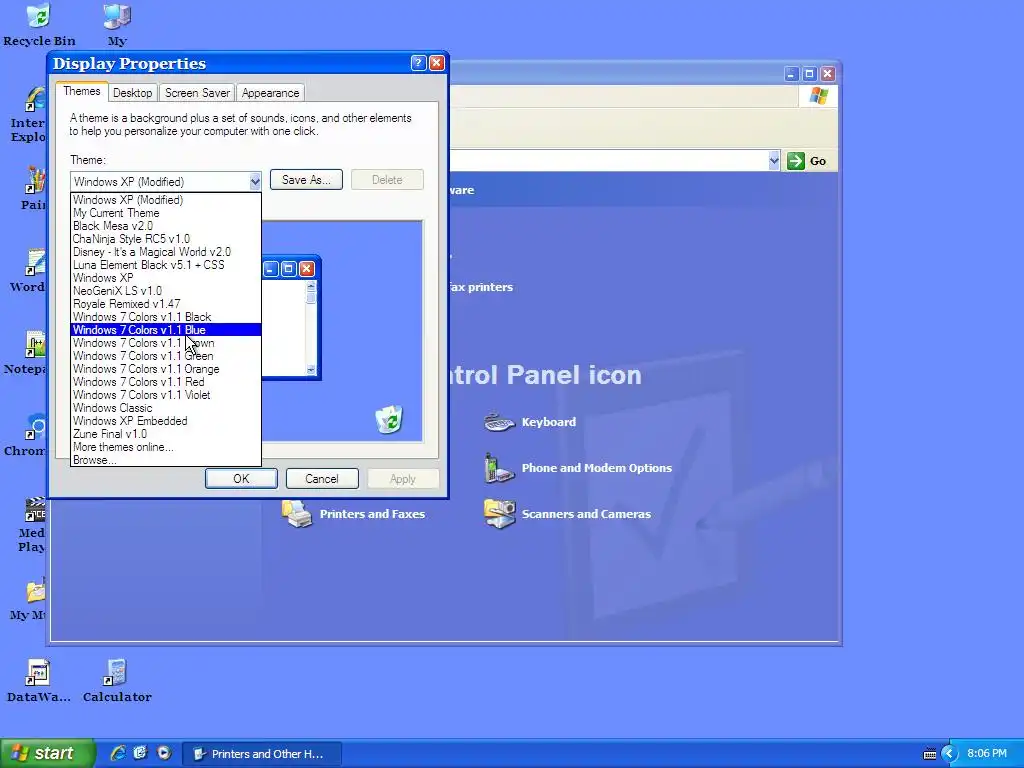
Task: Click More themes online... entry
Action: pos(166,447)
